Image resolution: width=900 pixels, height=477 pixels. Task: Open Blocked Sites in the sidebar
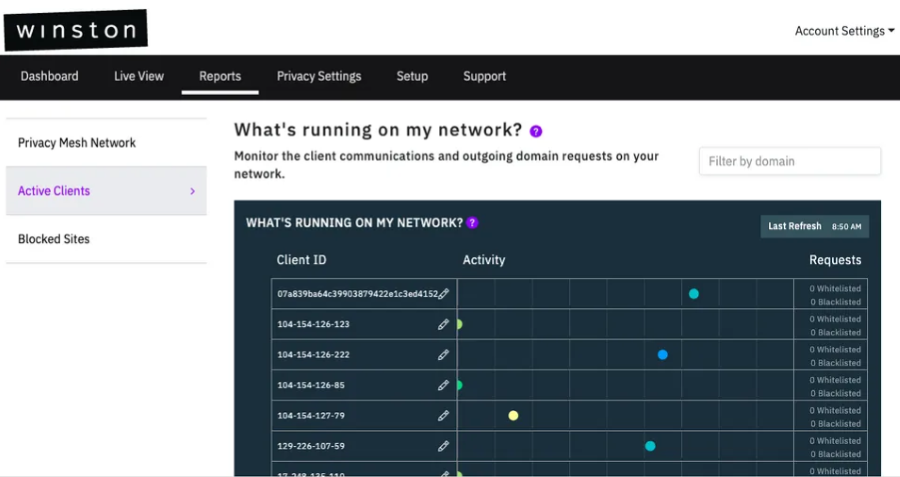[x=106, y=239]
